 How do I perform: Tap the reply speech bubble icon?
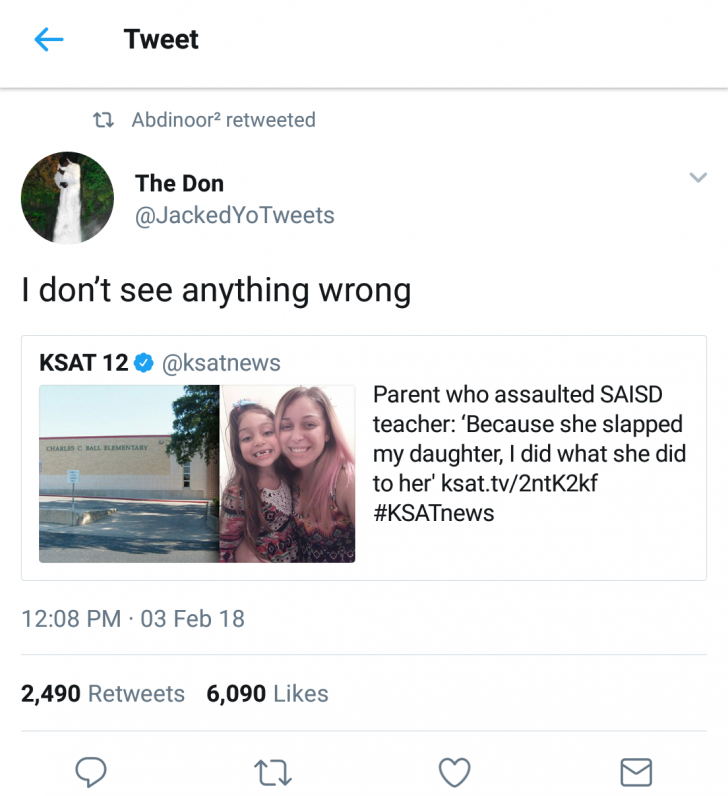coord(91,771)
